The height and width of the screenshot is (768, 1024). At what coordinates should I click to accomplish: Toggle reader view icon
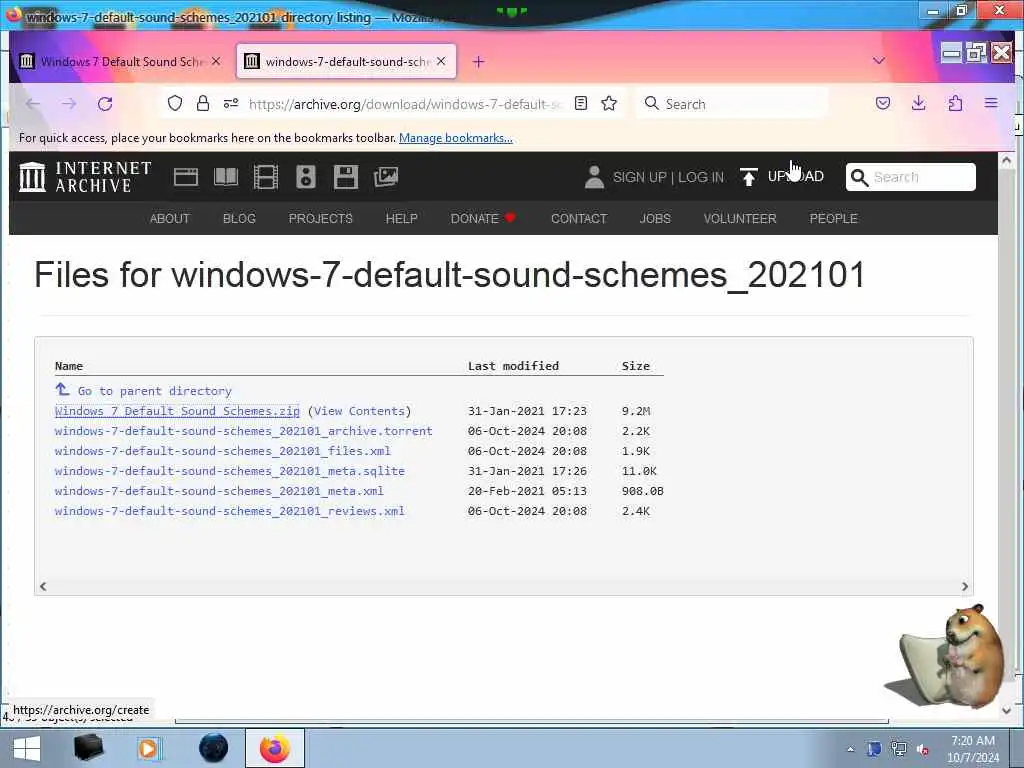pos(581,103)
